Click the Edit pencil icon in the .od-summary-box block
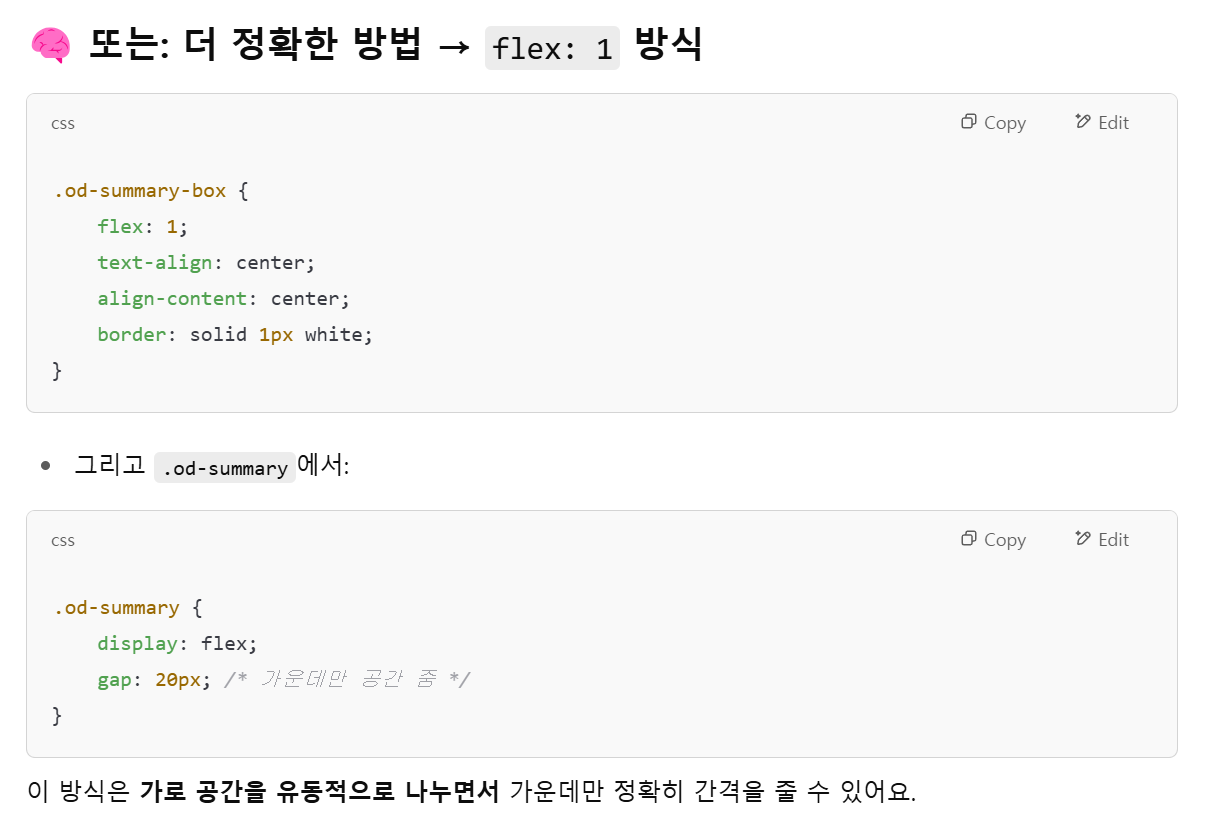The width and height of the screenshot is (1207, 831). click(1083, 122)
